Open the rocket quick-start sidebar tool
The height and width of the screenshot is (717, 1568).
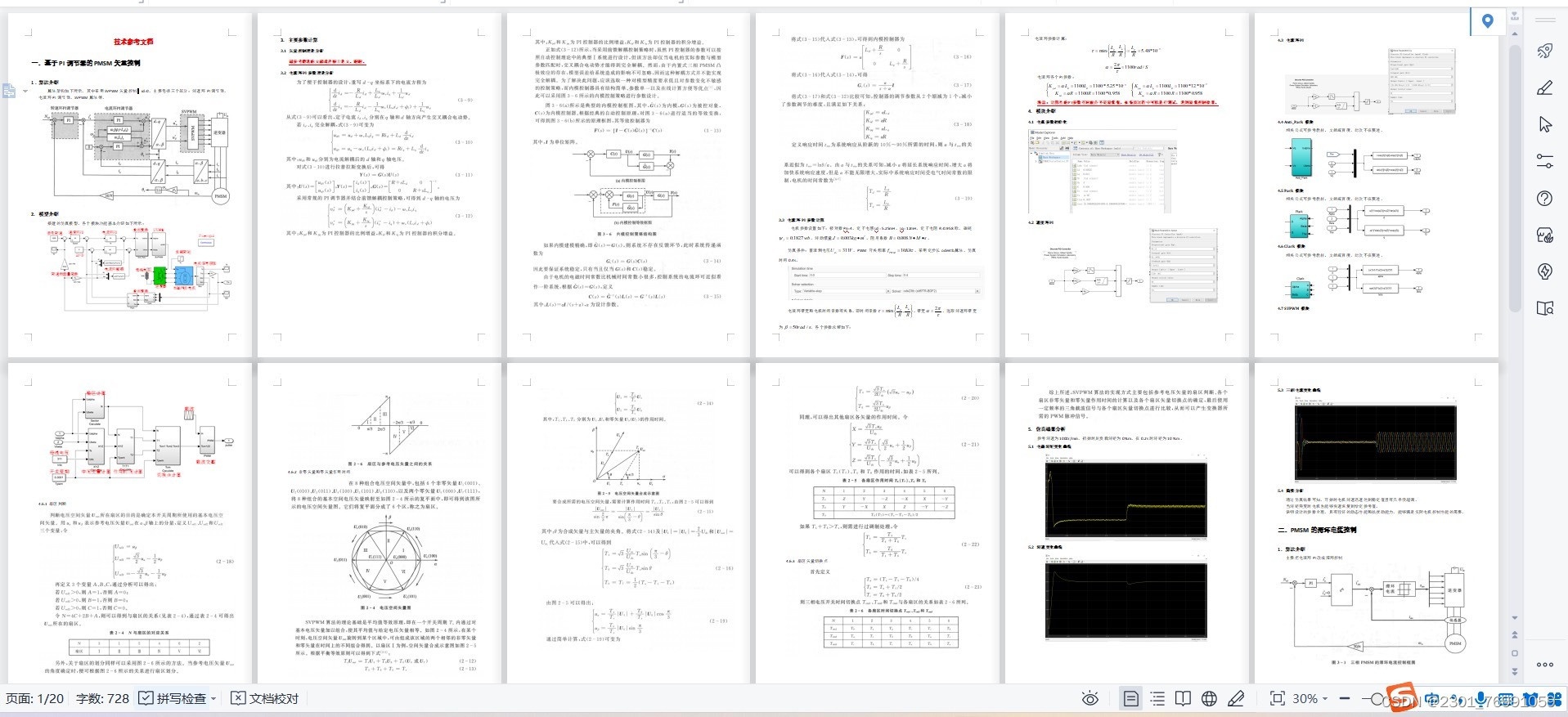tap(1544, 51)
